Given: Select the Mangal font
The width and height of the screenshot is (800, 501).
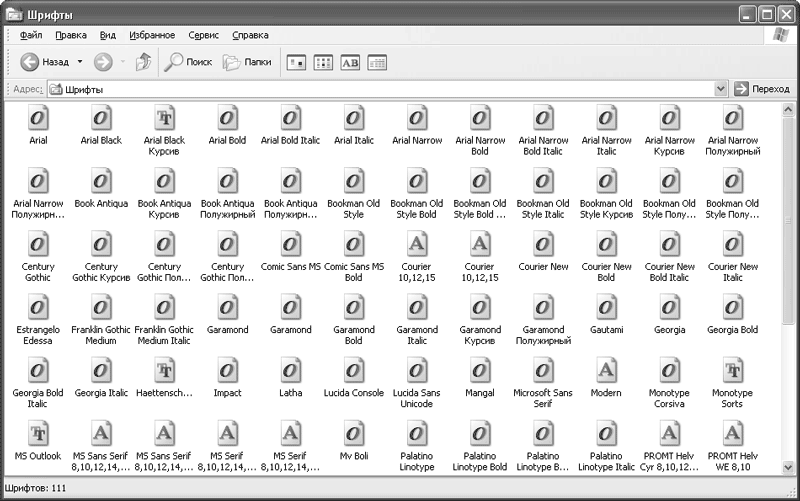Looking at the screenshot, I should point(480,379).
